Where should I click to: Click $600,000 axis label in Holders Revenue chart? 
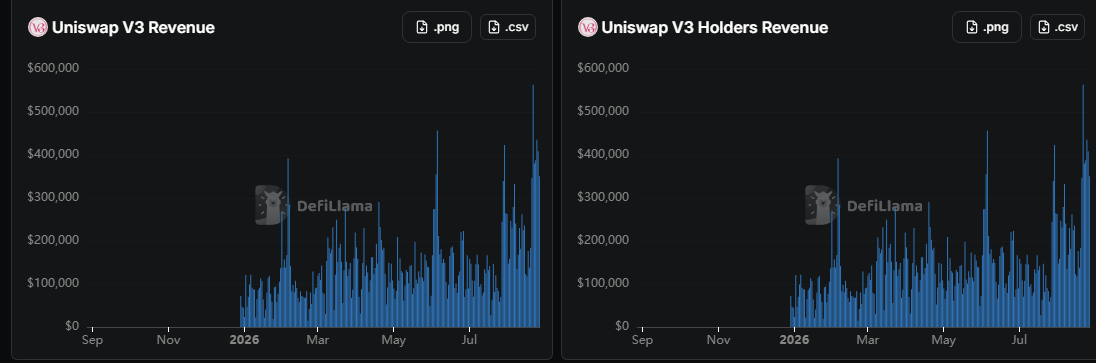[x=603, y=69]
